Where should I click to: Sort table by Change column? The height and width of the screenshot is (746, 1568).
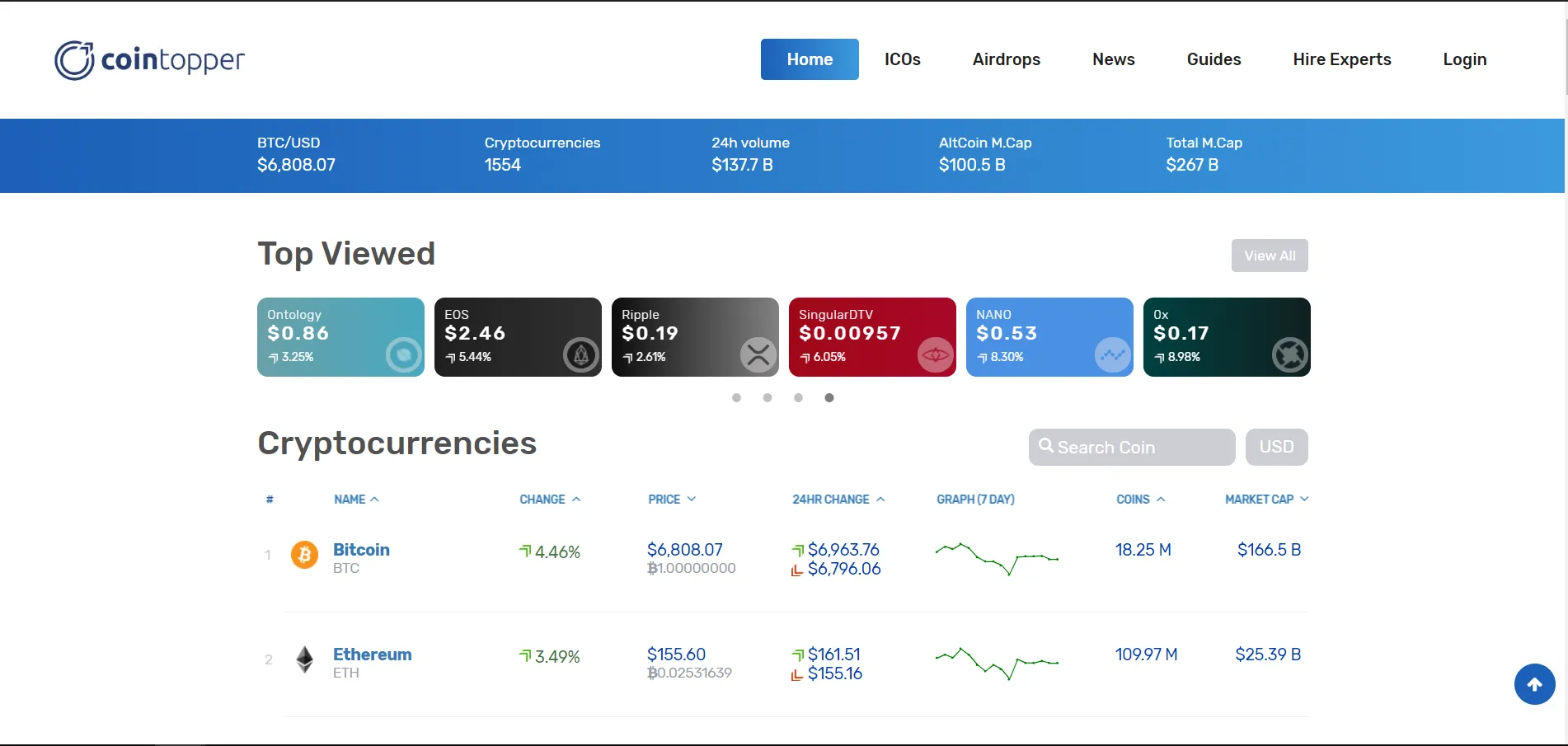(550, 500)
